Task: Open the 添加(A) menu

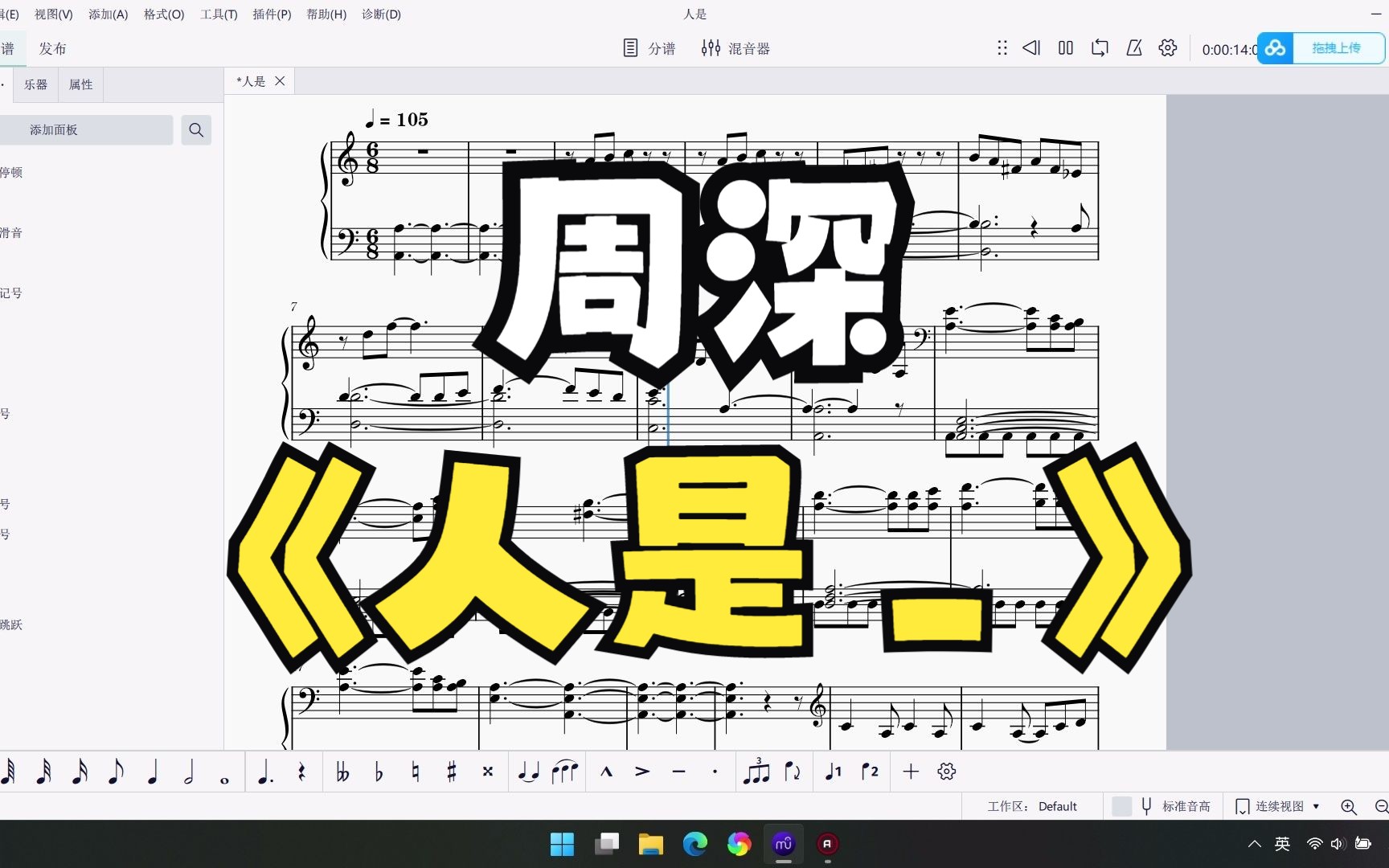Action: click(x=109, y=14)
